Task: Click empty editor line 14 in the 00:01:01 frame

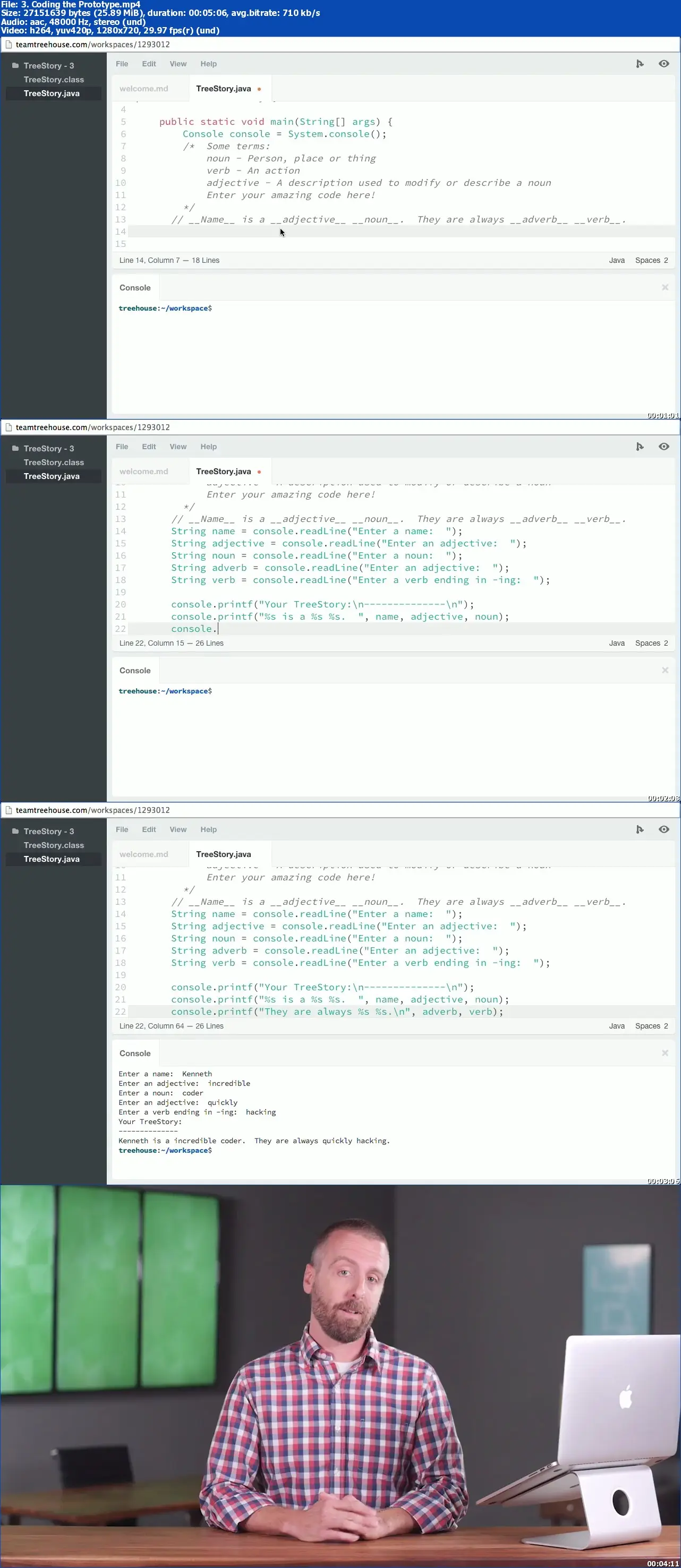Action: (402, 232)
